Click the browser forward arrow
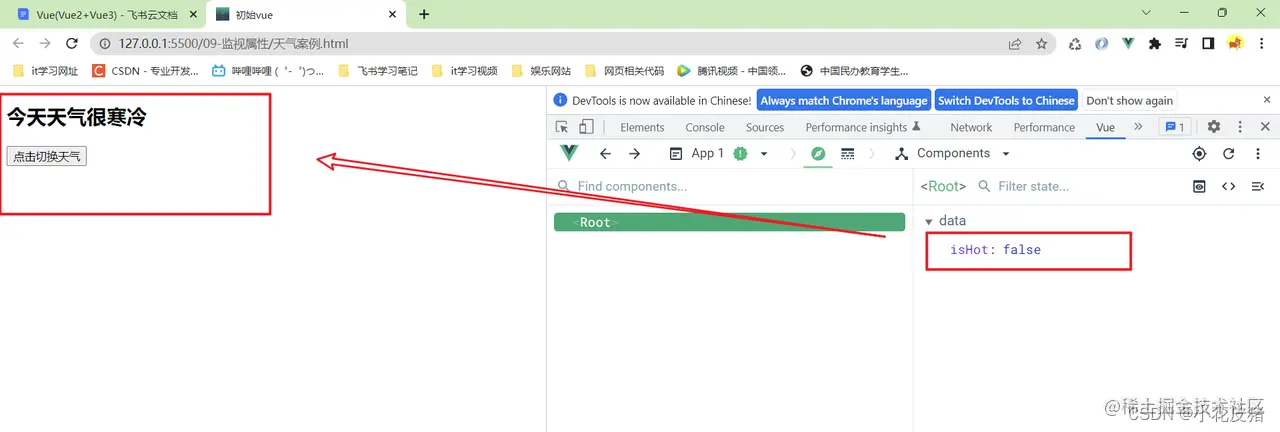Viewport: 1280px width, 432px height. pos(45,44)
